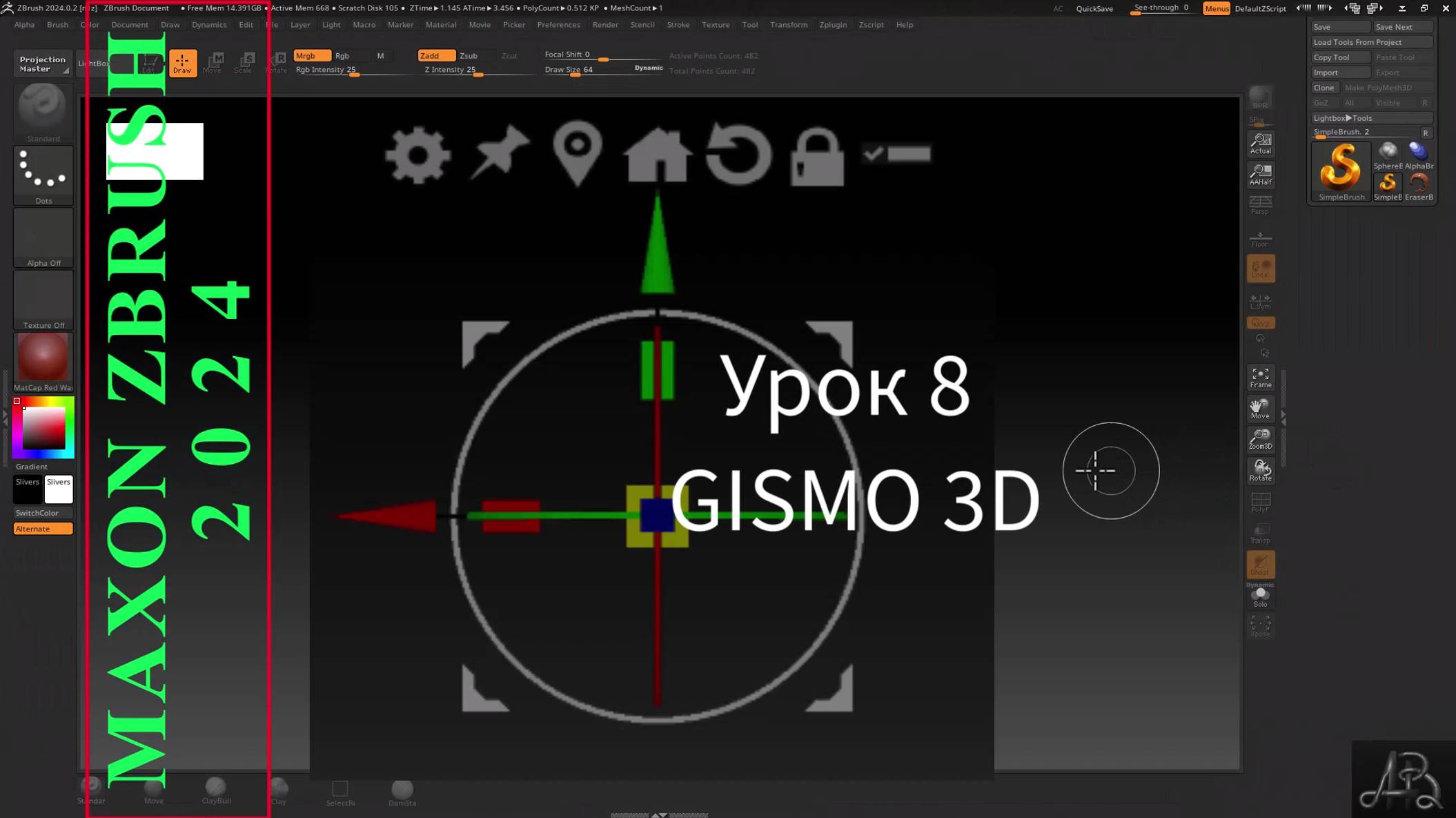Click the Rotate view icon
1456x818 pixels.
tap(1260, 471)
